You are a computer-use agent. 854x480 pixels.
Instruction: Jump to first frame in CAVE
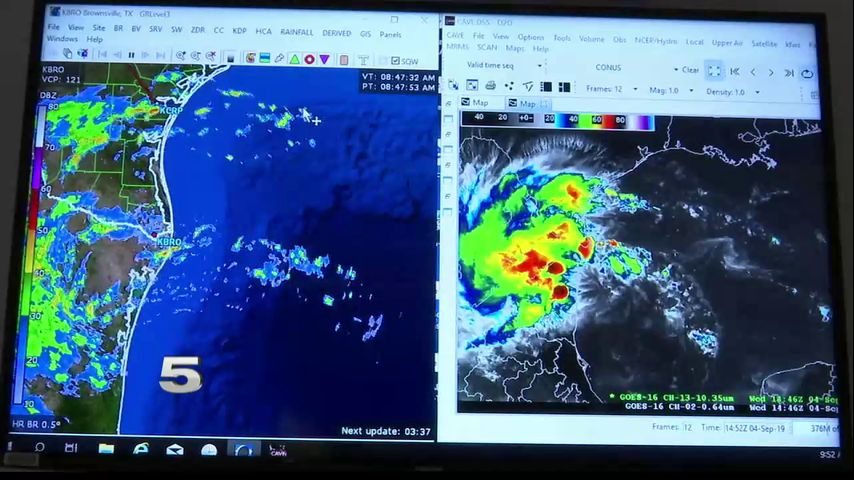coord(735,72)
